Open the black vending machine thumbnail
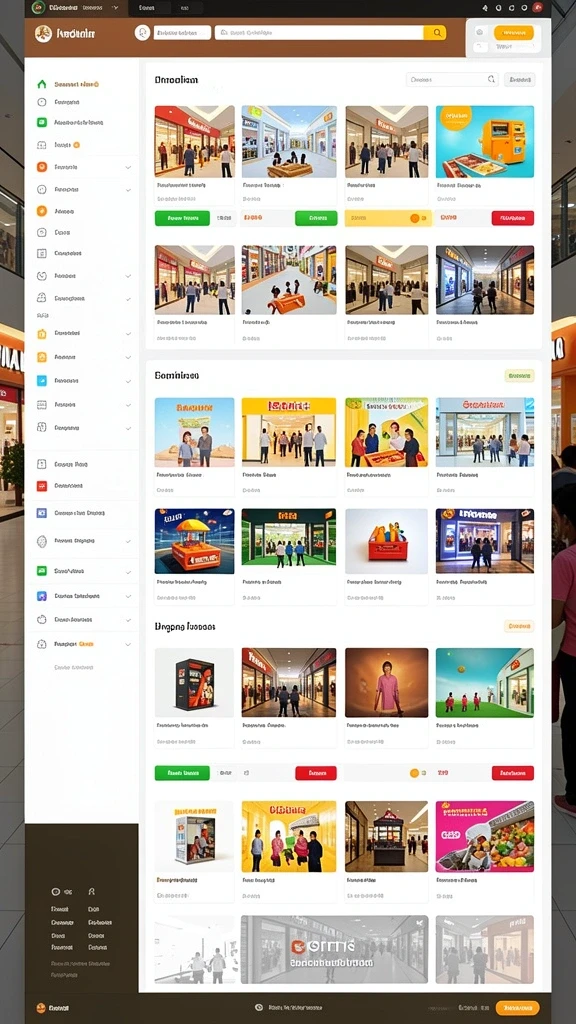Viewport: 576px width, 1024px height. [x=194, y=682]
